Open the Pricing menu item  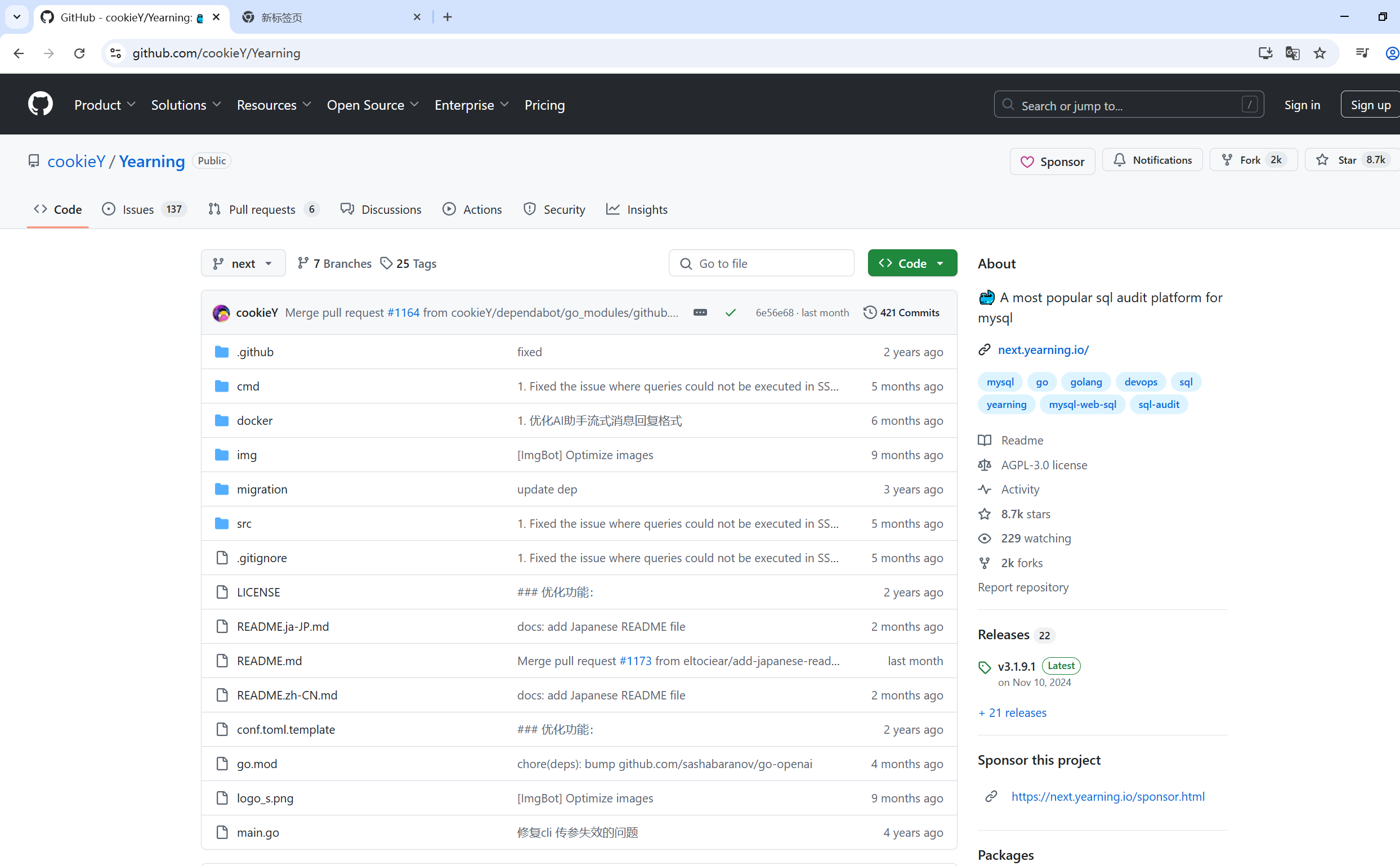click(544, 105)
